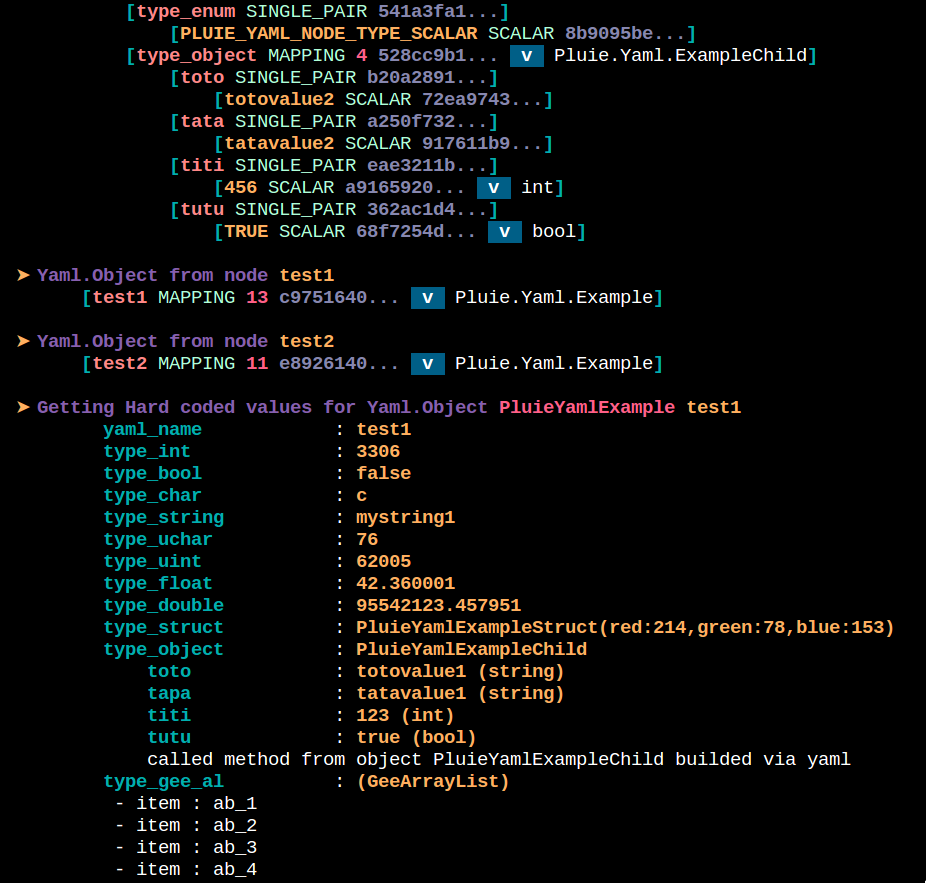This screenshot has height=883, width=926.
Task: Click the V badge before bool
Action: (505, 232)
